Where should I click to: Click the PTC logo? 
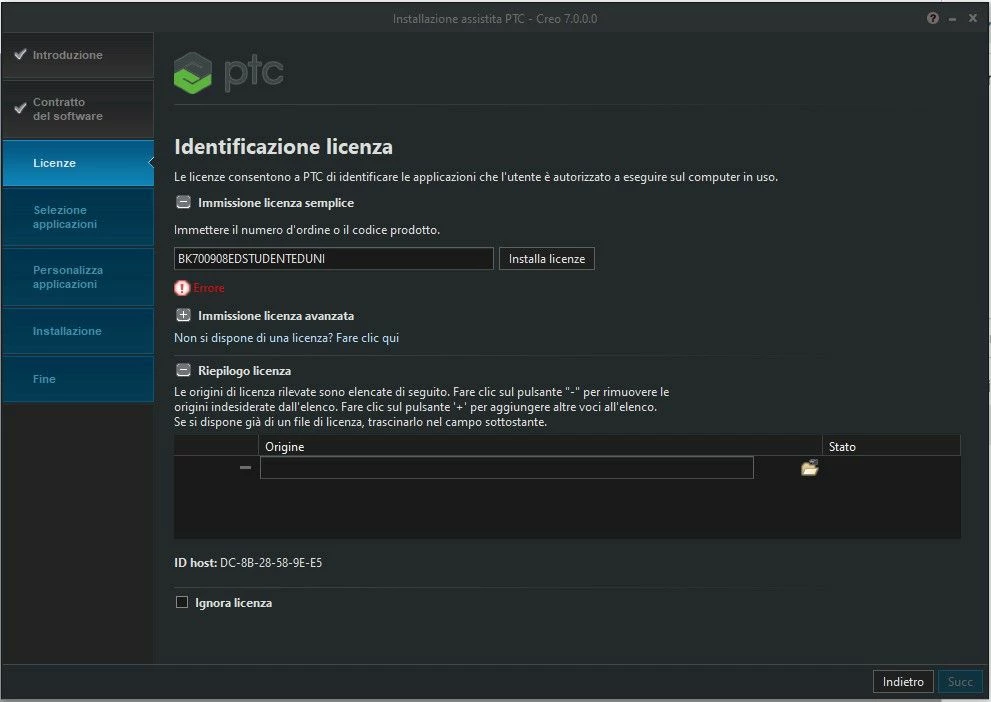pyautogui.click(x=229, y=73)
